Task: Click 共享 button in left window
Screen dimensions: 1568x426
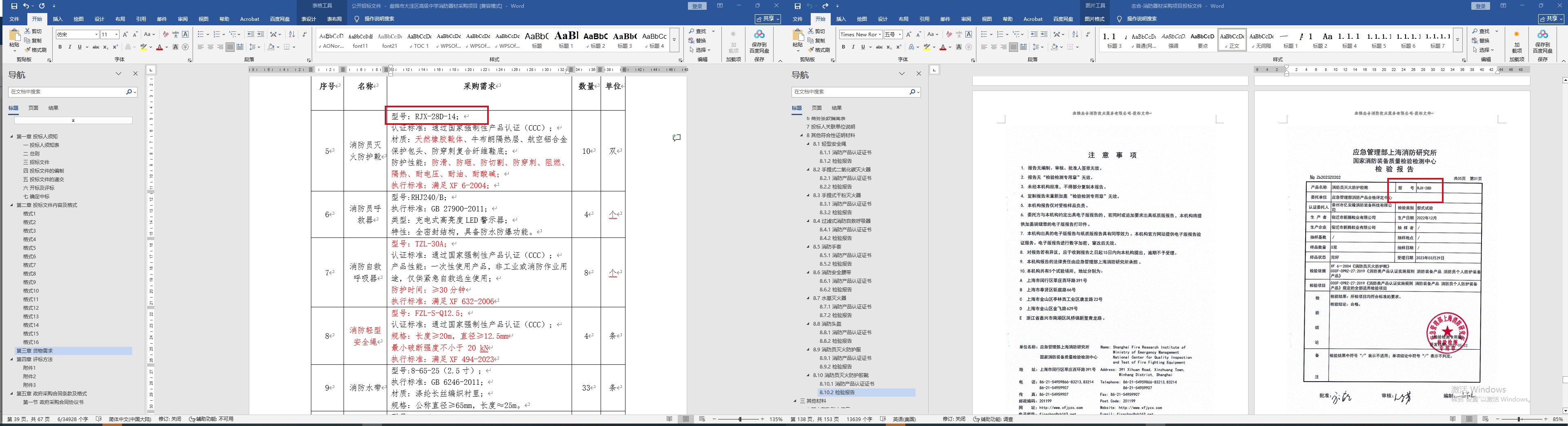Action: pos(767,19)
